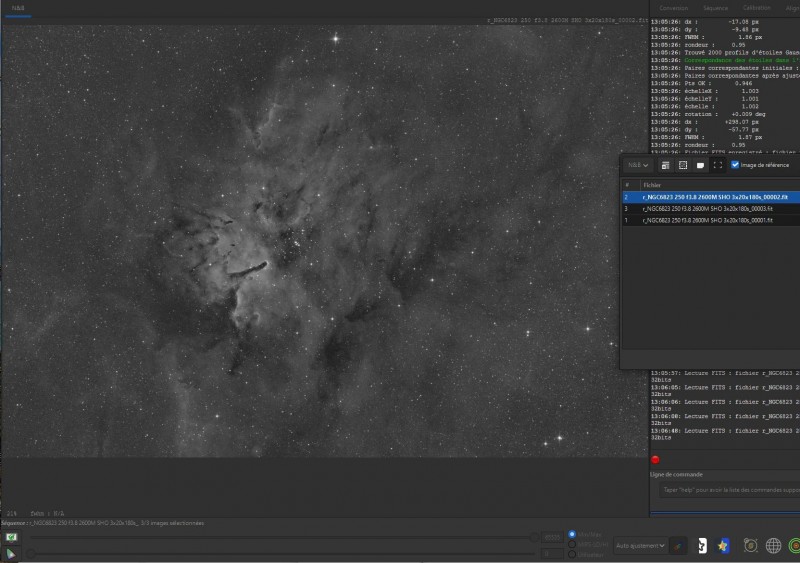
Task: Switch to the Séquence tab
Action: click(x=715, y=8)
